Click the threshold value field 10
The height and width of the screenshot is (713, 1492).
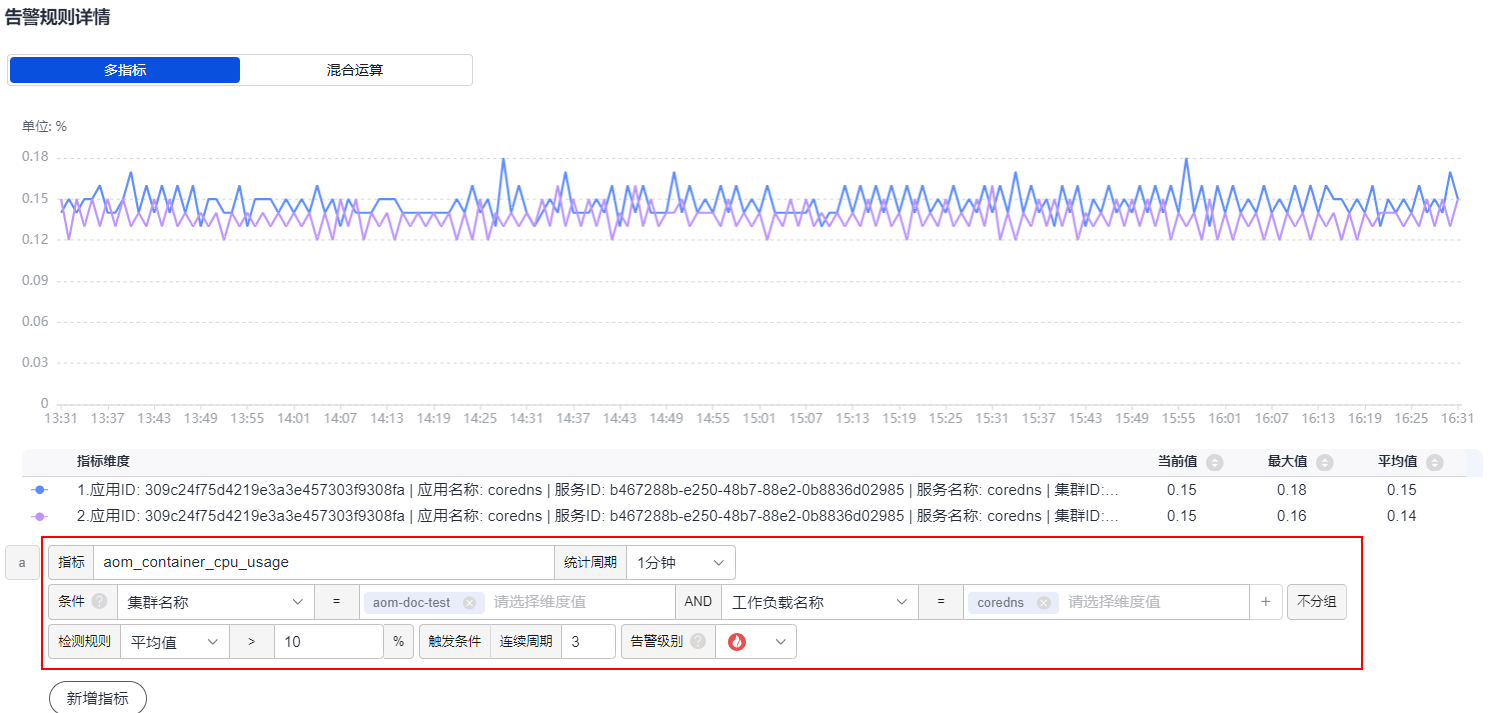tap(329, 642)
